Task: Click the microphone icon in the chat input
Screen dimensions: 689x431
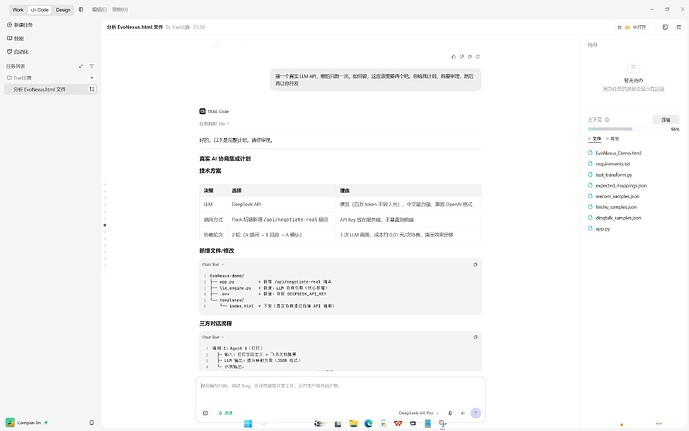Action: 450,413
